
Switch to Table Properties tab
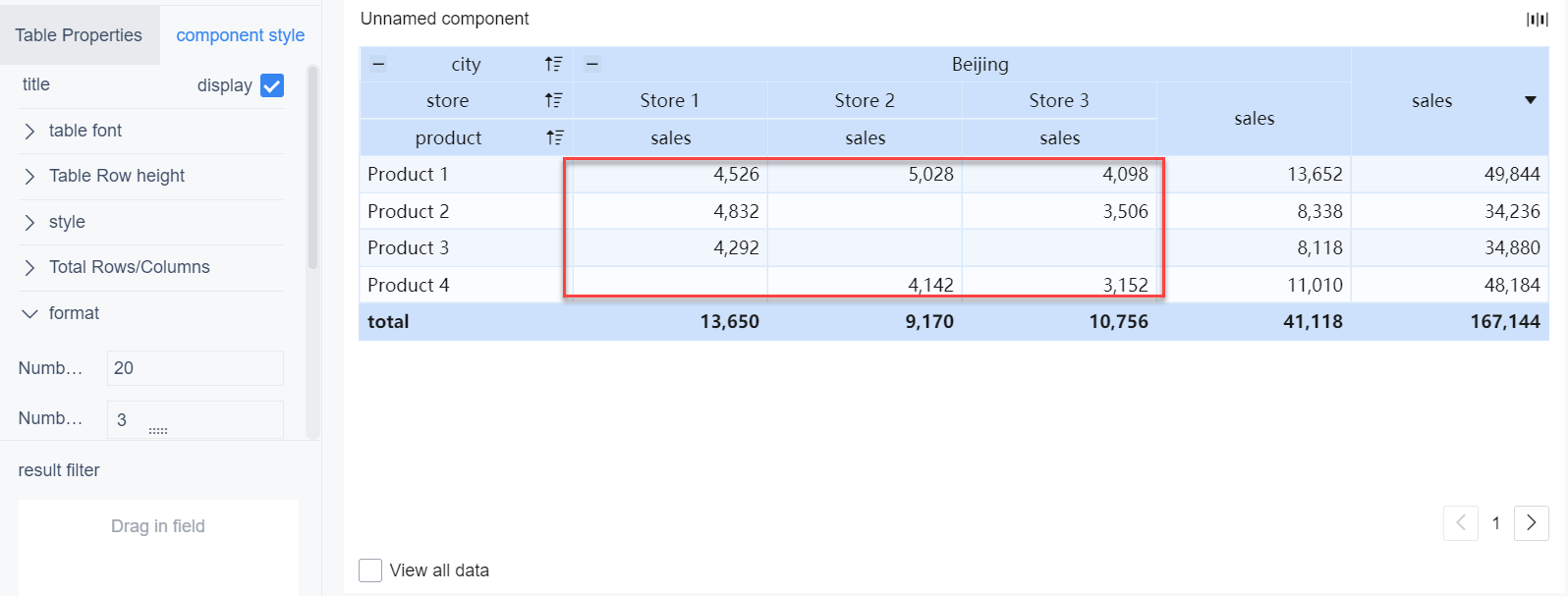tap(79, 35)
